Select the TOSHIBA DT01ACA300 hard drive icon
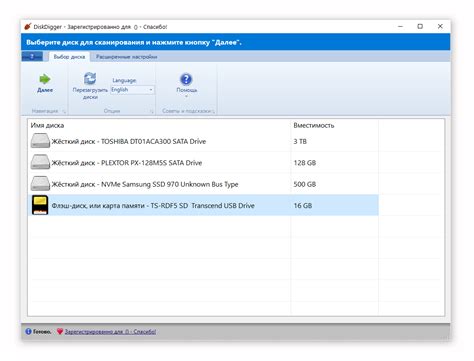This screenshot has height=361, width=474. coord(40,141)
